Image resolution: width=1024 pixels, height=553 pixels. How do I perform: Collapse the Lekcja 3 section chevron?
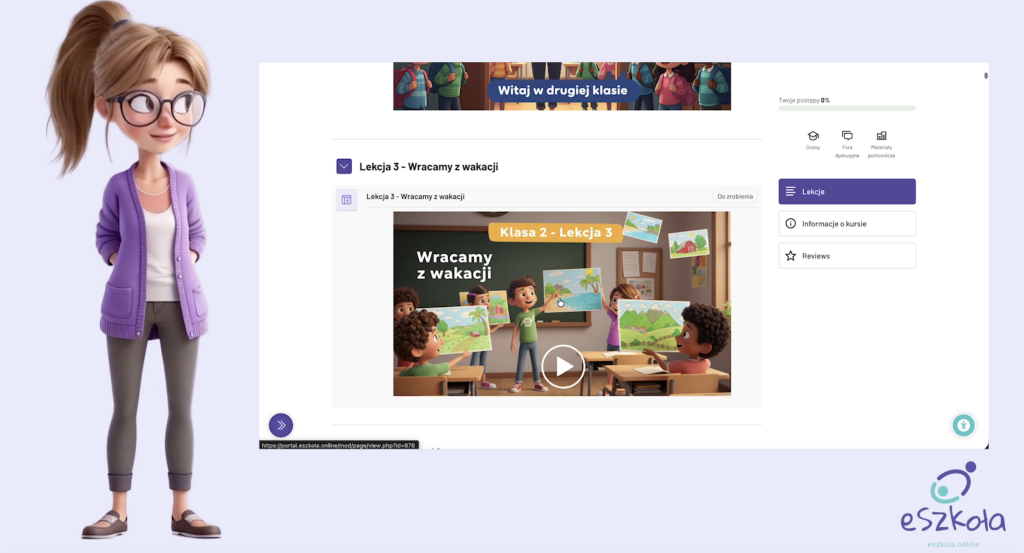pos(344,166)
